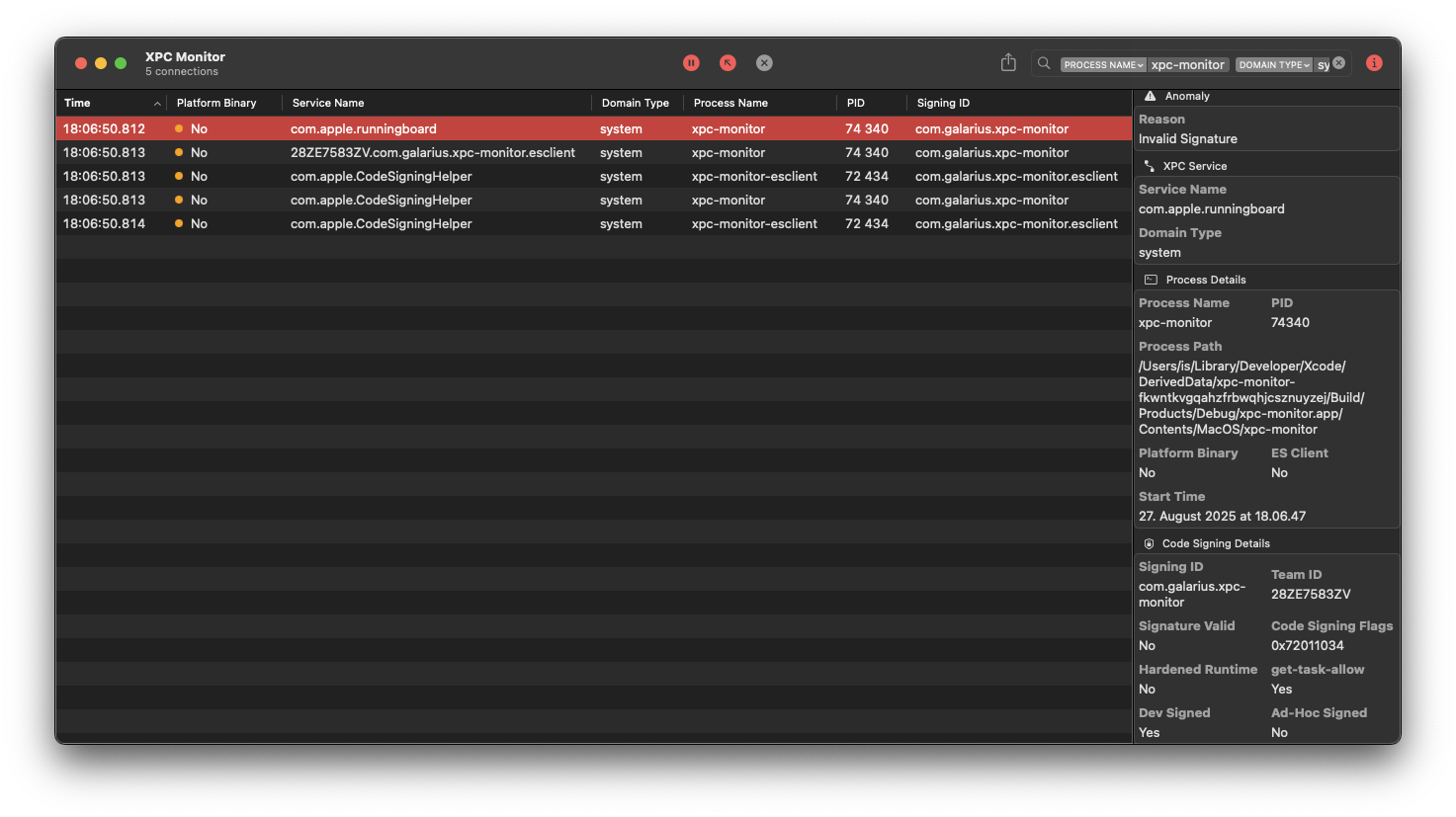Select the highlighted com.apple.runningboard row
The image size is (1456, 817).
363,129
